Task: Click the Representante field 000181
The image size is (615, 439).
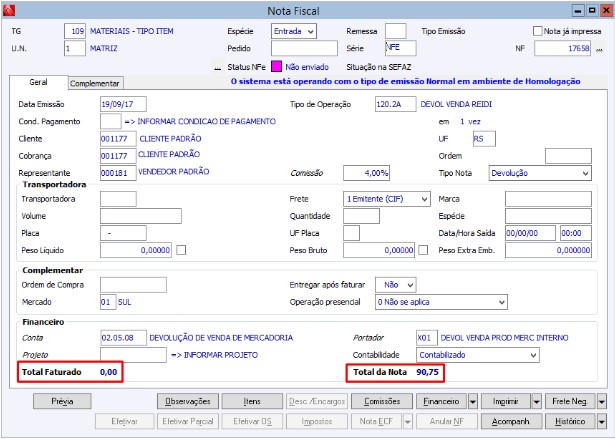Action: [x=118, y=173]
